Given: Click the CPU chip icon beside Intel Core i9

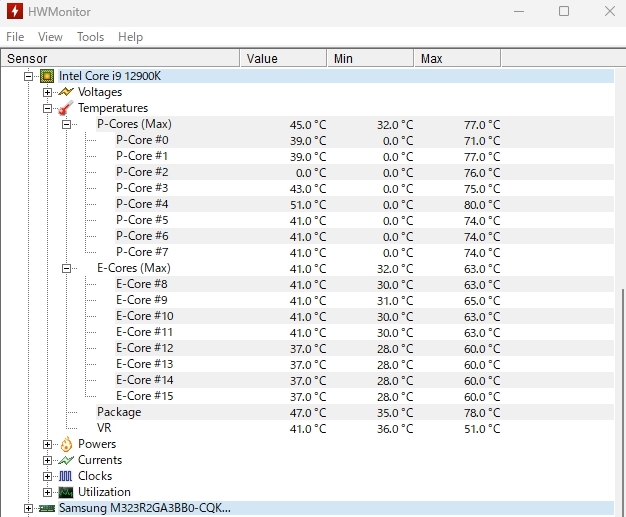Looking at the screenshot, I should pos(47,76).
